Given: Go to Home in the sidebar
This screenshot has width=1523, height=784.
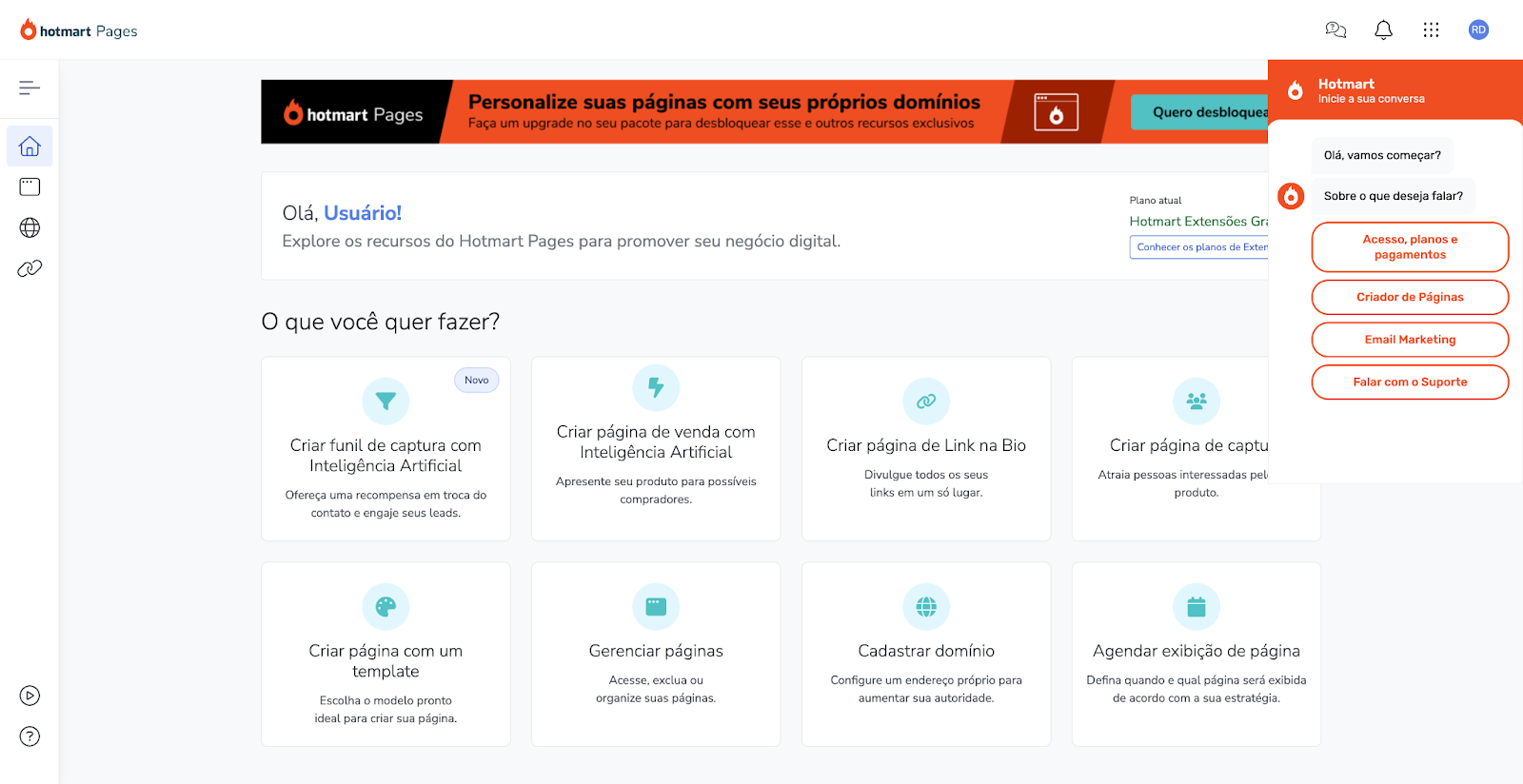Looking at the screenshot, I should coord(30,147).
